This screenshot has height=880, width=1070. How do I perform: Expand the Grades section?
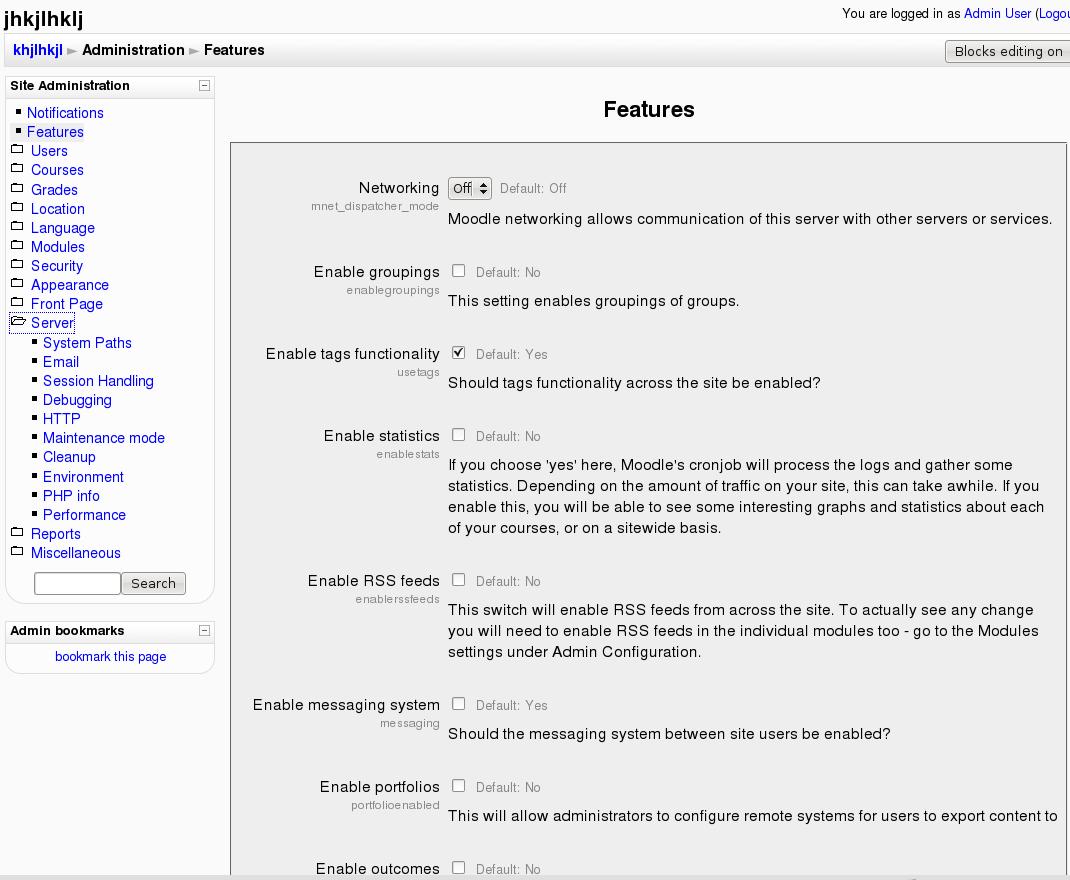(x=54, y=190)
